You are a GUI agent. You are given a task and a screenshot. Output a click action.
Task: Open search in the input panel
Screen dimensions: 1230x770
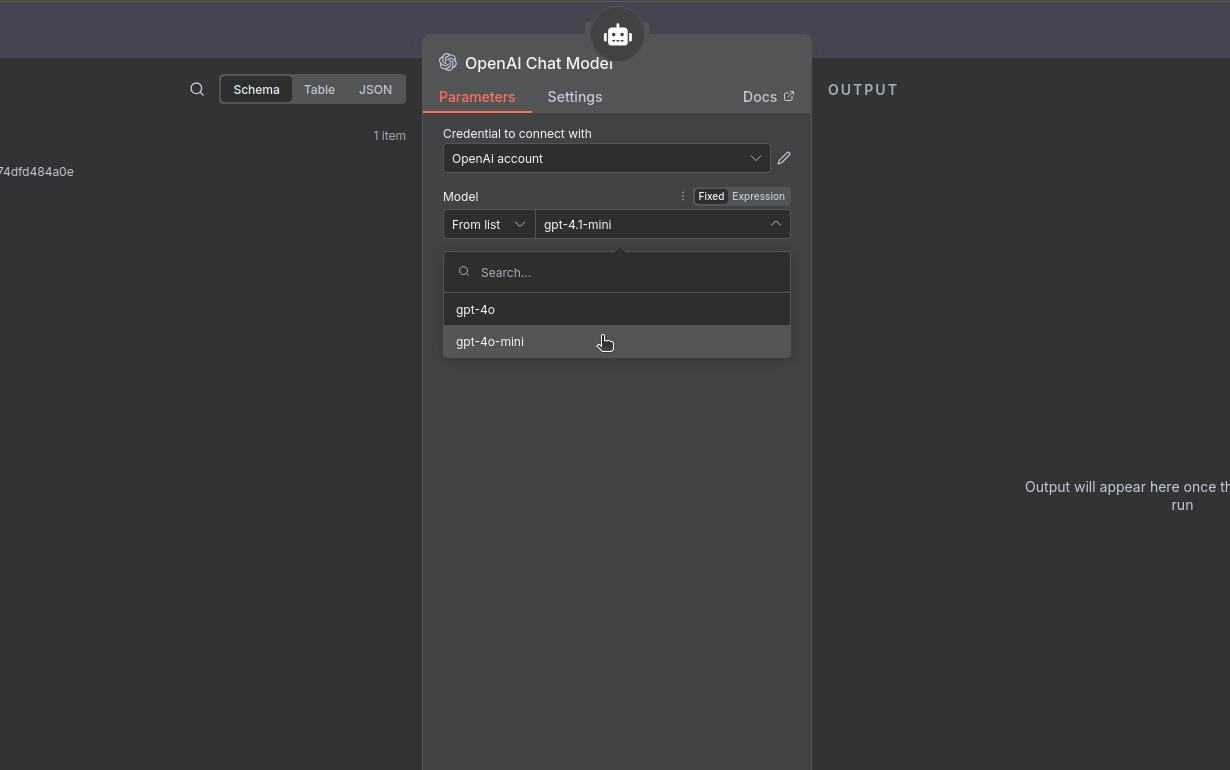coord(197,90)
